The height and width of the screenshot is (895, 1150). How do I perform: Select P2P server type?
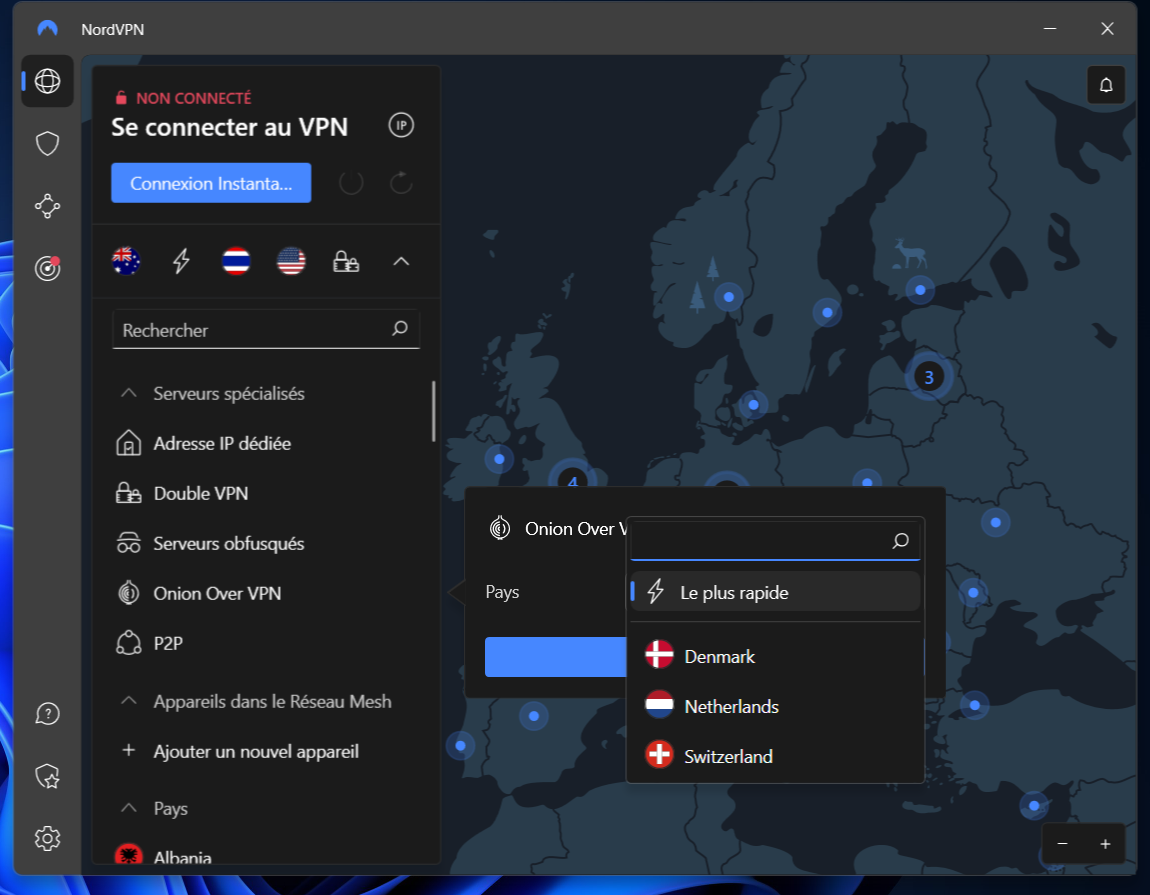(168, 643)
